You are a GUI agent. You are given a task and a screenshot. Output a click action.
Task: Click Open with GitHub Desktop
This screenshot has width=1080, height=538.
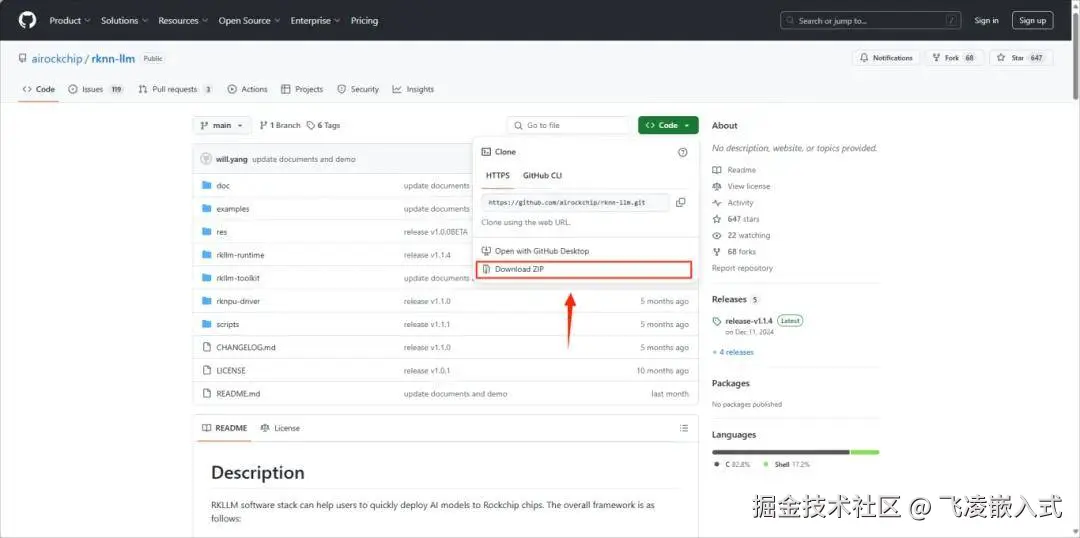(535, 251)
